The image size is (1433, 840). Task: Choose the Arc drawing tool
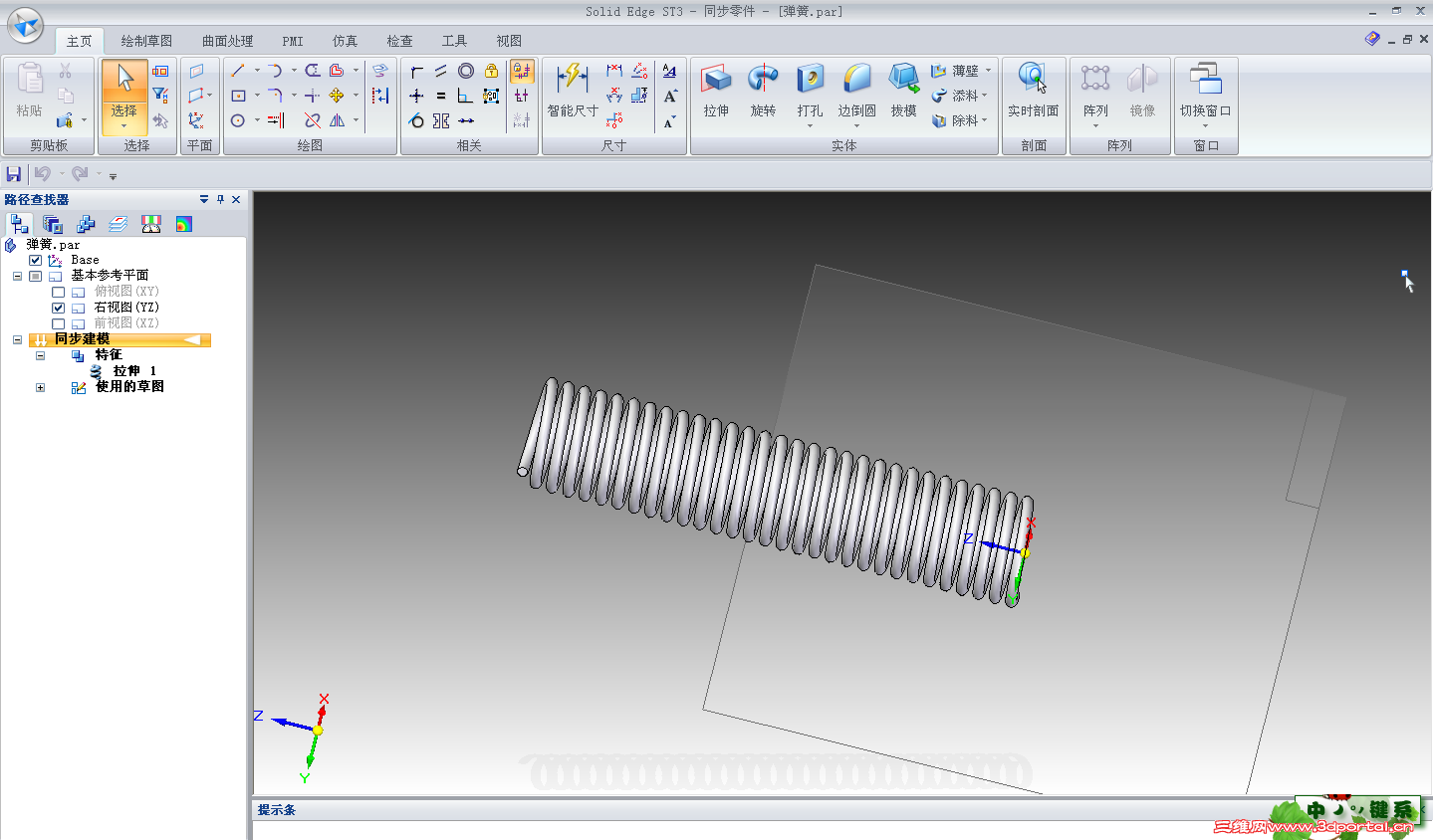pos(275,71)
